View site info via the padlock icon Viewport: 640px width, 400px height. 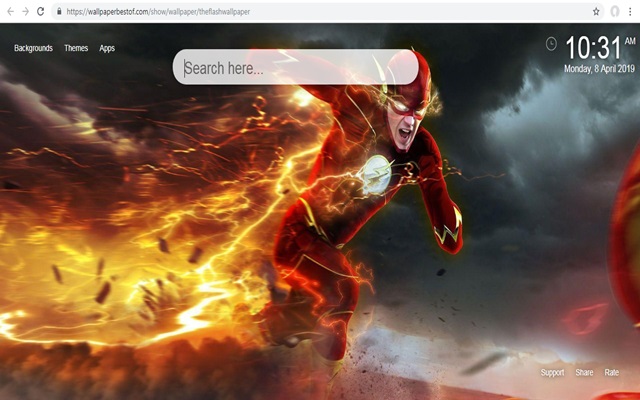(59, 11)
